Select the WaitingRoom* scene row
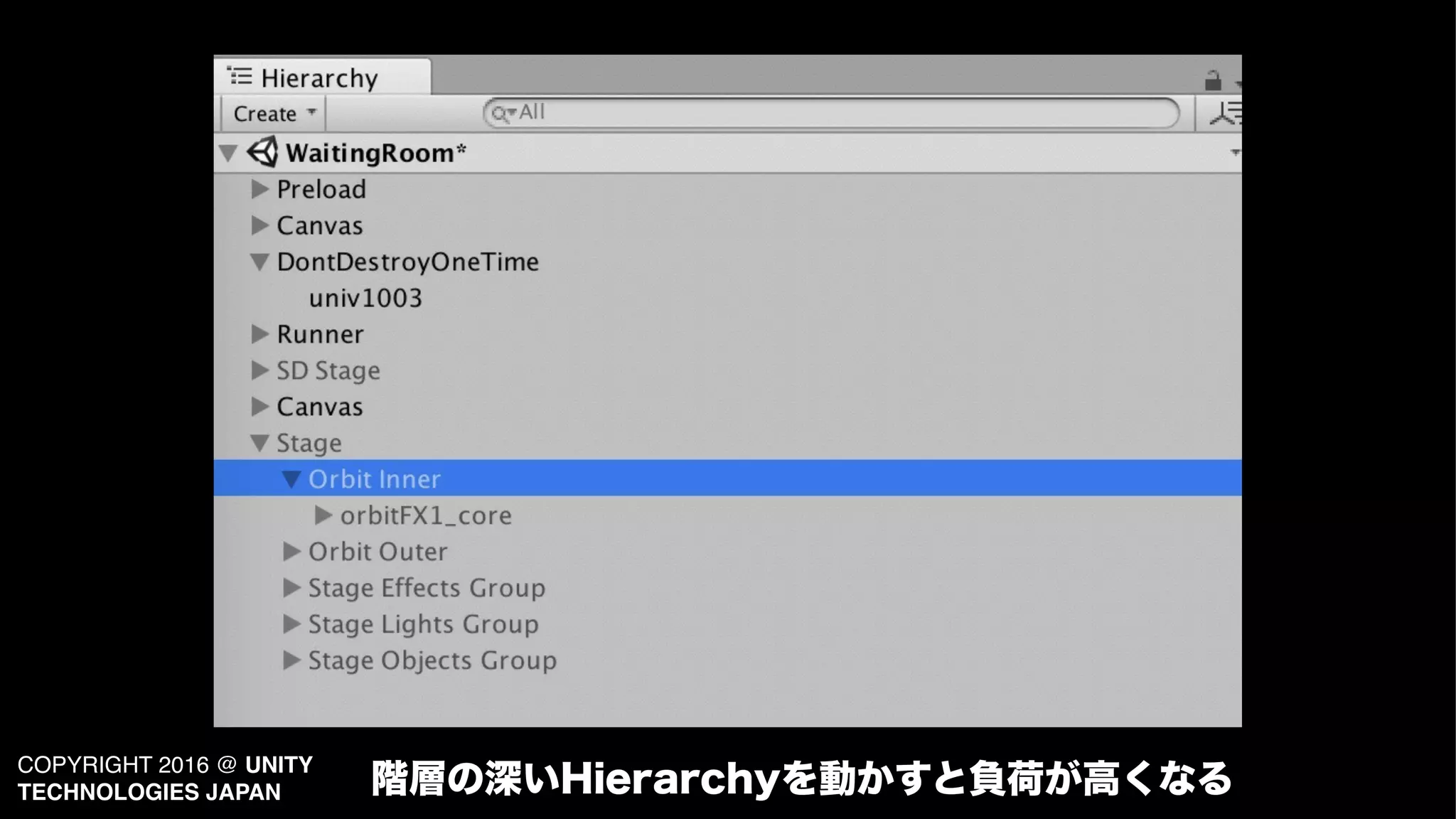The width and height of the screenshot is (1456, 819). (727, 153)
